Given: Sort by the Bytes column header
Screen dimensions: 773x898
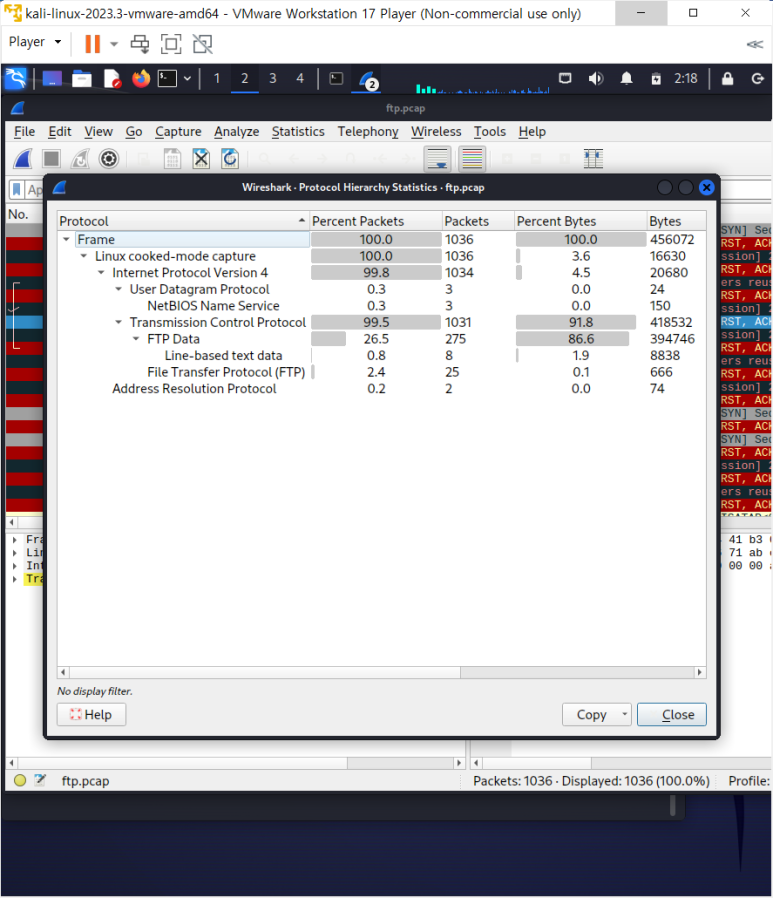Looking at the screenshot, I should pyautogui.click(x=676, y=221).
